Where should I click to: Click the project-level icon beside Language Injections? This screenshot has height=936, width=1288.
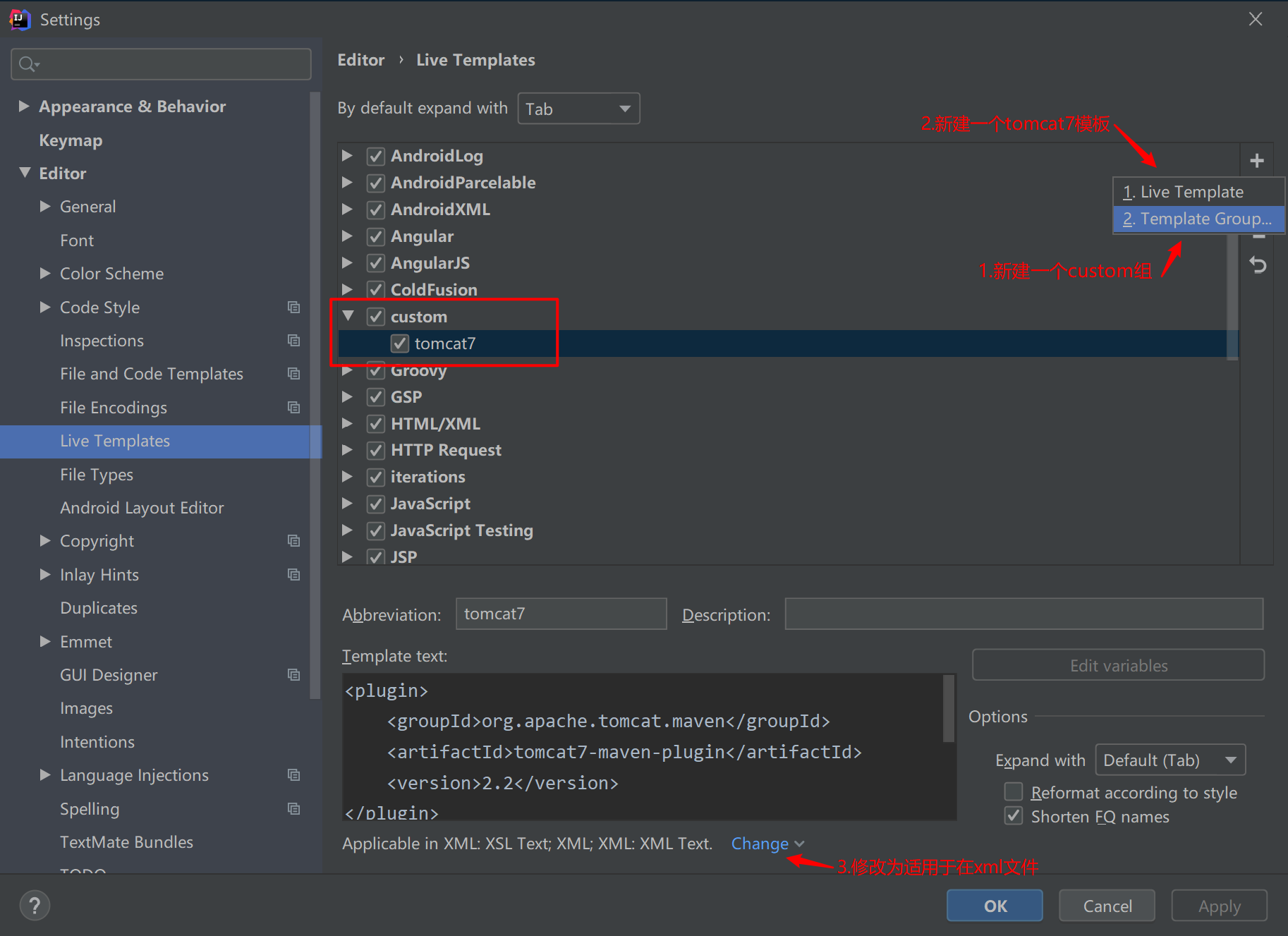coord(293,775)
